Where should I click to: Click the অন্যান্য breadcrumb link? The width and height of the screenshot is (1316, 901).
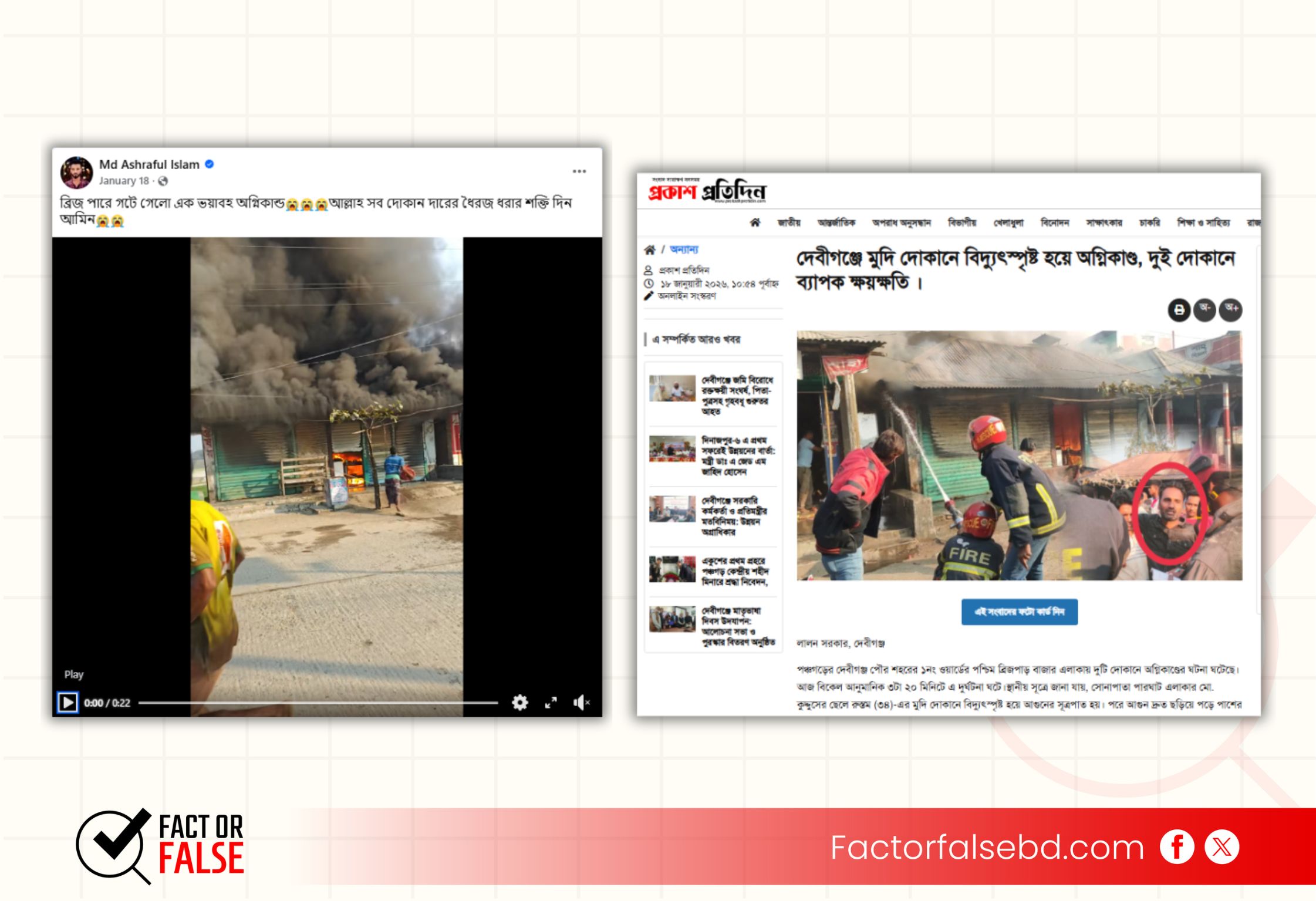click(x=684, y=249)
